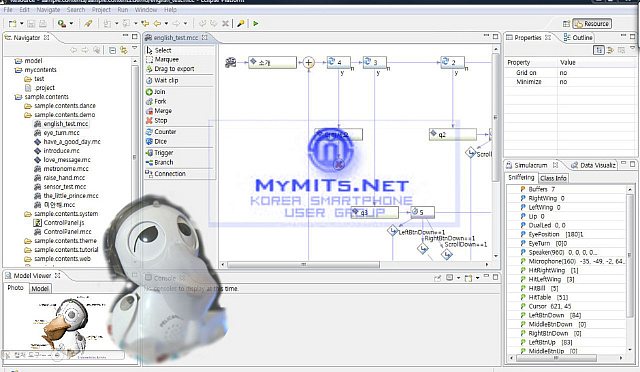The image size is (640, 372).
Task: Click the start robot node in diagram
Action: tap(231, 62)
